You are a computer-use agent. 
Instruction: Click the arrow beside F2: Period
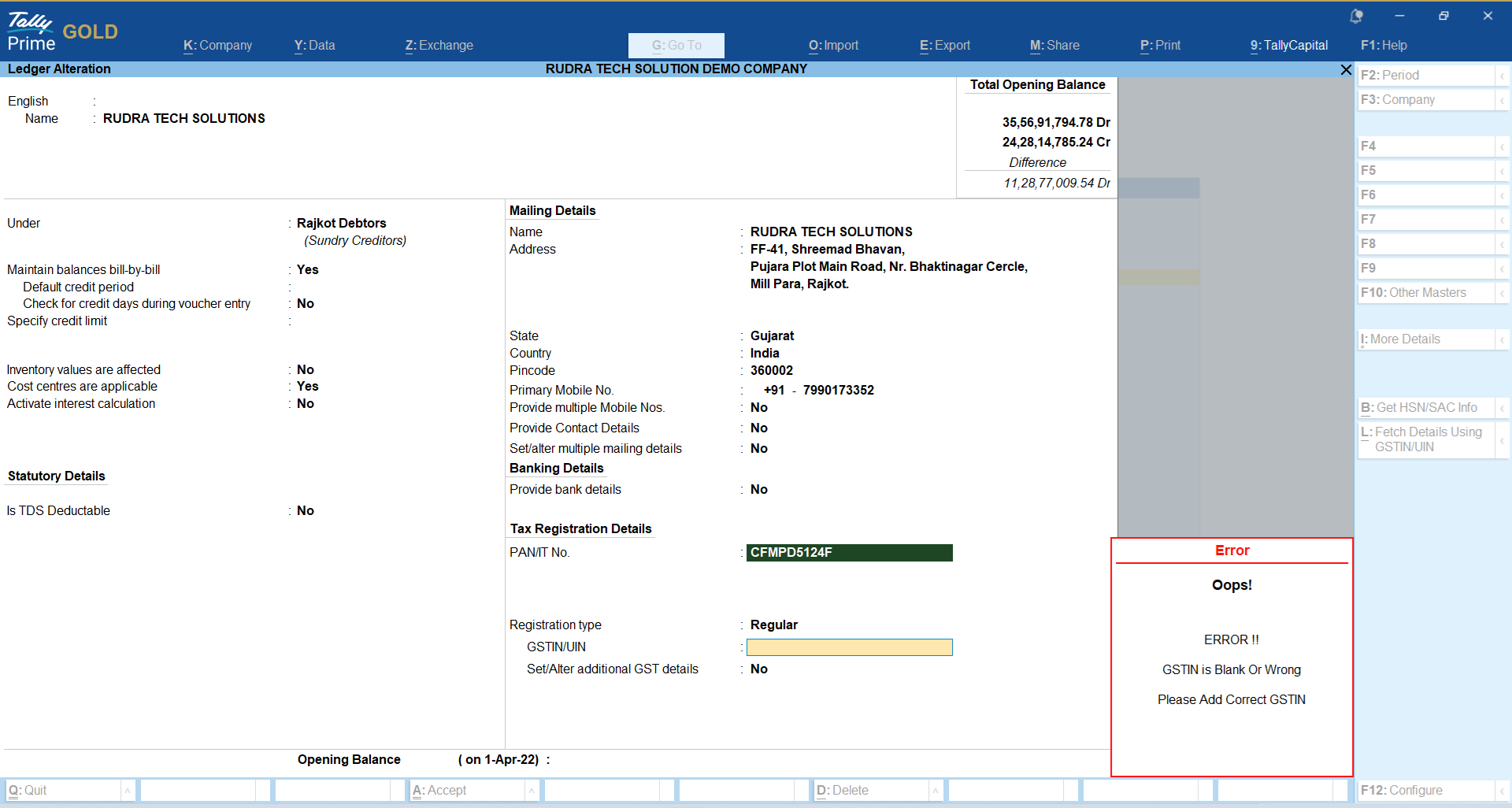[x=1502, y=76]
